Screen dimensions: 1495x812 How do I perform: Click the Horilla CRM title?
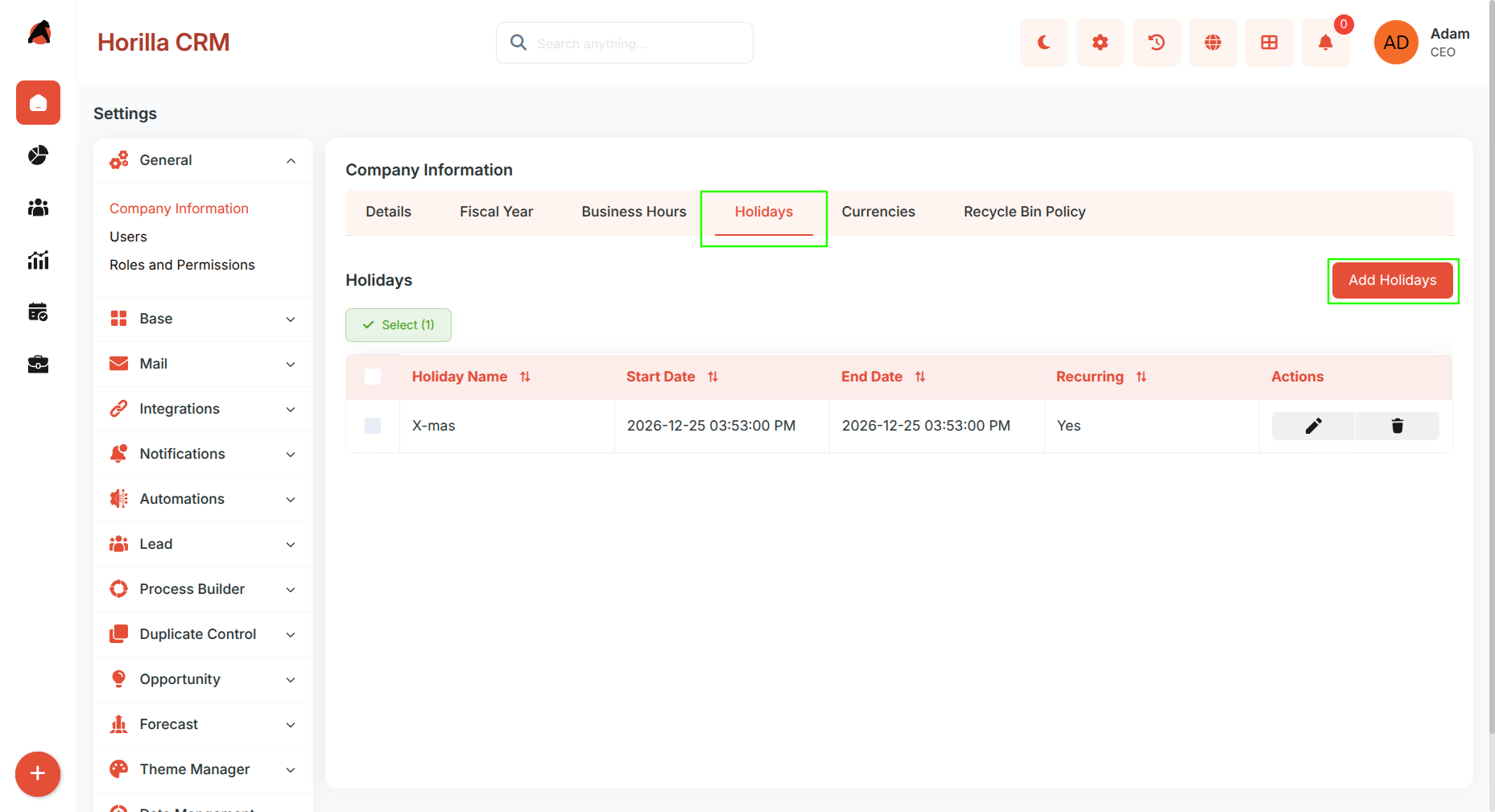[x=163, y=42]
